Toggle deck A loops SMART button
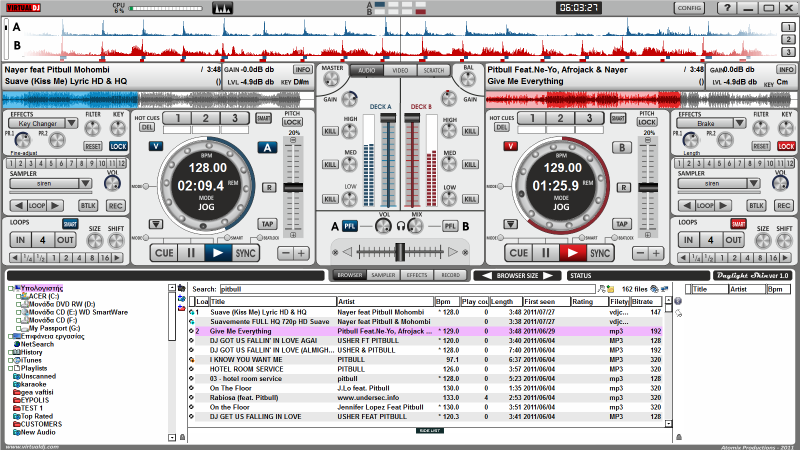The height and width of the screenshot is (450, 800). [x=70, y=224]
